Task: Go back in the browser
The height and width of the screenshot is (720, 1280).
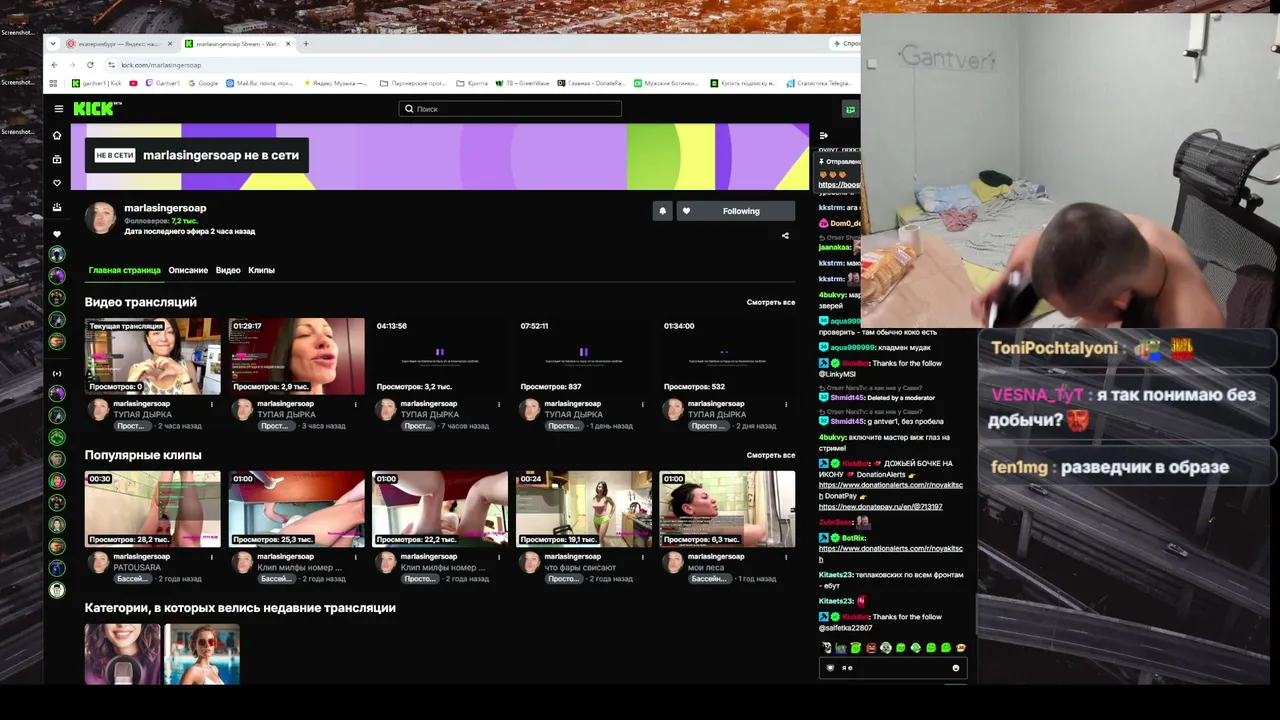Action: 54,65
